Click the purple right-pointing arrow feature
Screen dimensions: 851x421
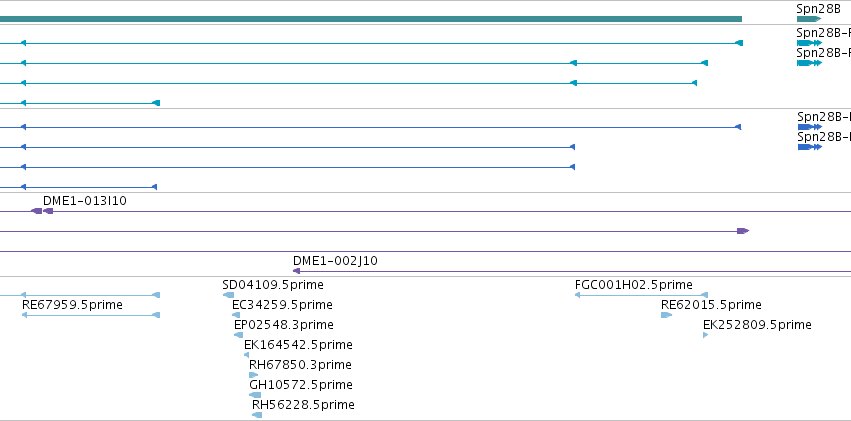[743, 231]
